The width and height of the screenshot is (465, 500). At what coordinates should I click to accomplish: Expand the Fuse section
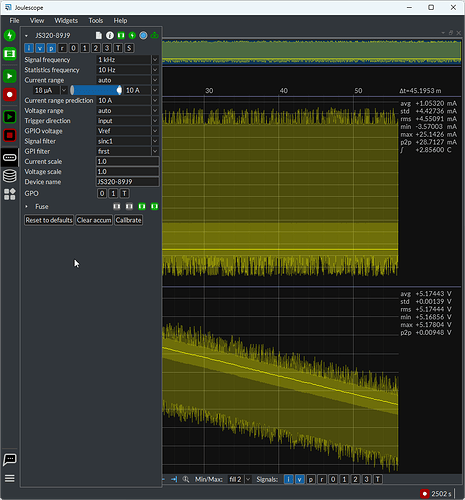(x=26, y=207)
